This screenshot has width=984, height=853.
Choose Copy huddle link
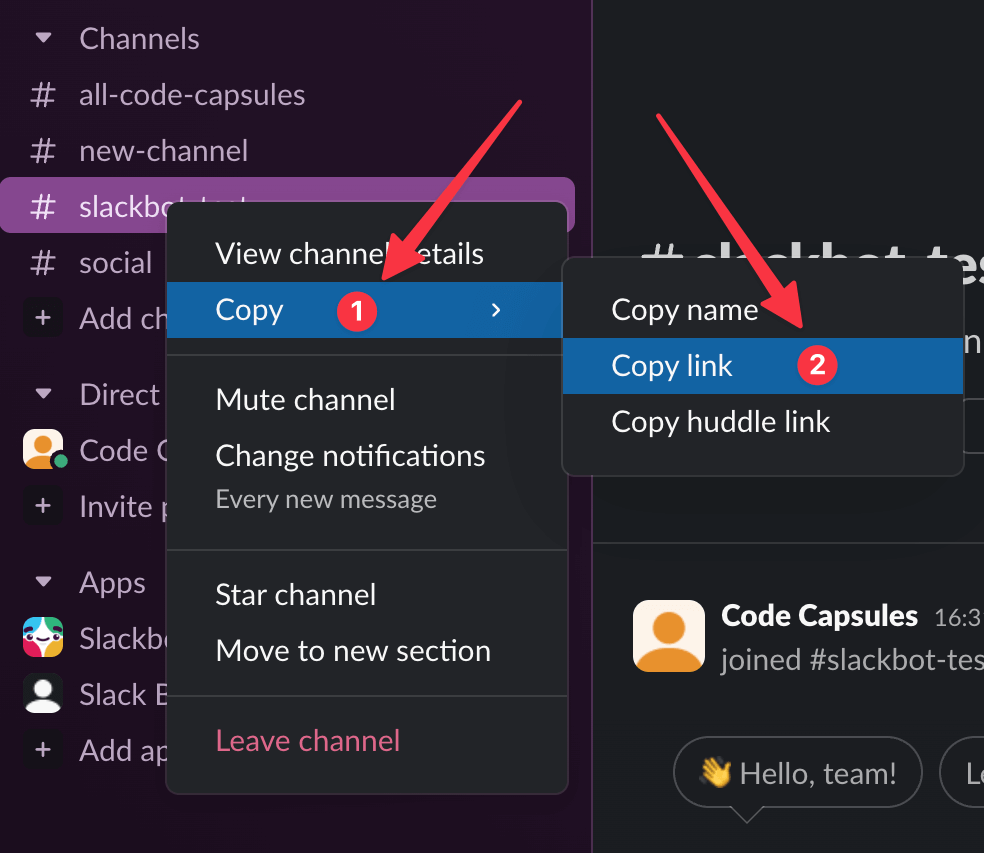pos(721,422)
